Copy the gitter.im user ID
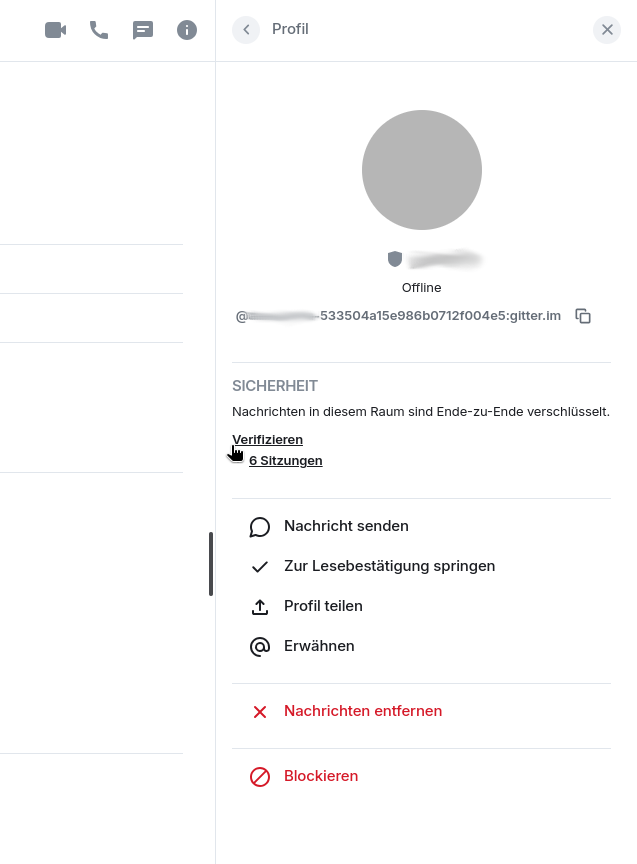Viewport: 637px width, 864px height. coord(583,316)
